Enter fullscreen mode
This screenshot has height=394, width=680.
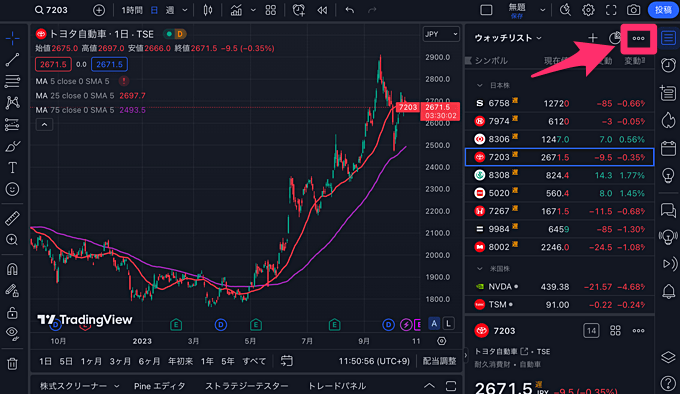[611, 10]
